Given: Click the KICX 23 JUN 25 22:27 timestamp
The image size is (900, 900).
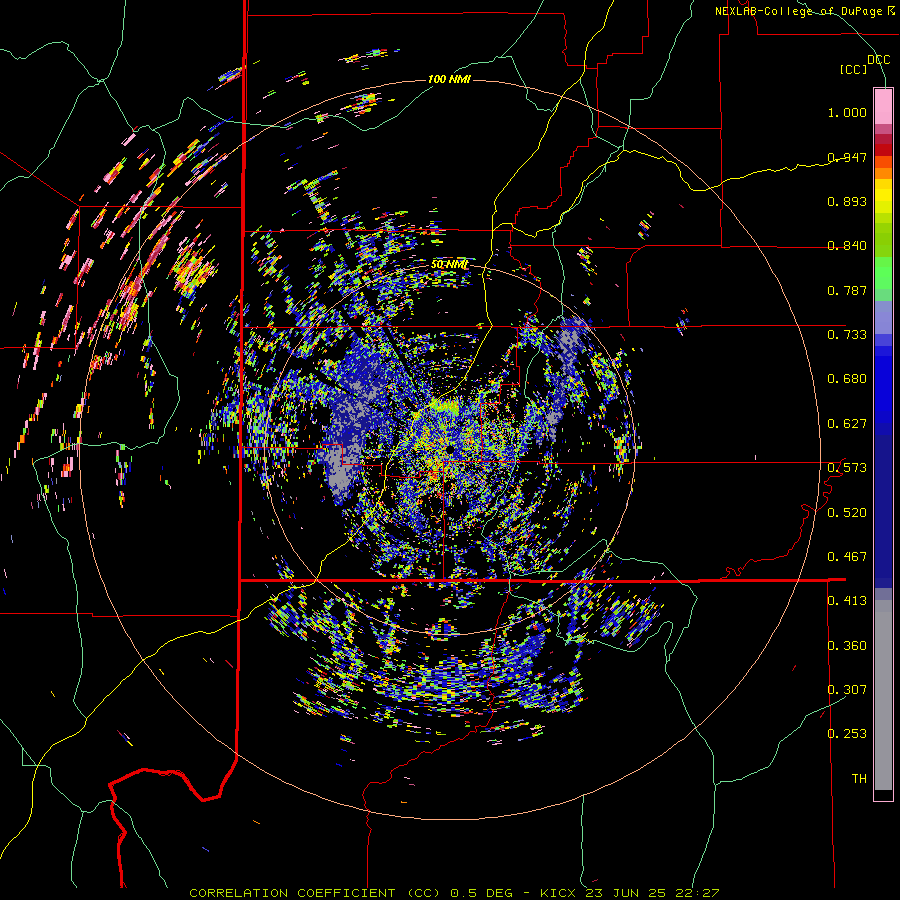Looking at the screenshot, I should [629, 893].
